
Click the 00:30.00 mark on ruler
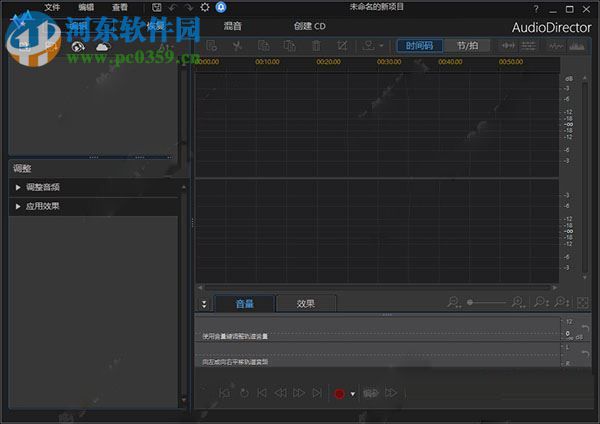[389, 62]
